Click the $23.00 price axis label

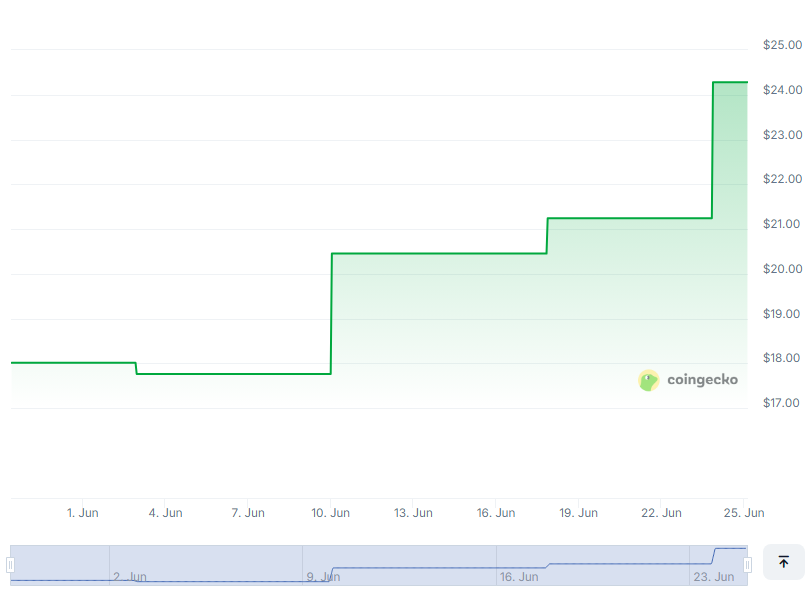(782, 135)
